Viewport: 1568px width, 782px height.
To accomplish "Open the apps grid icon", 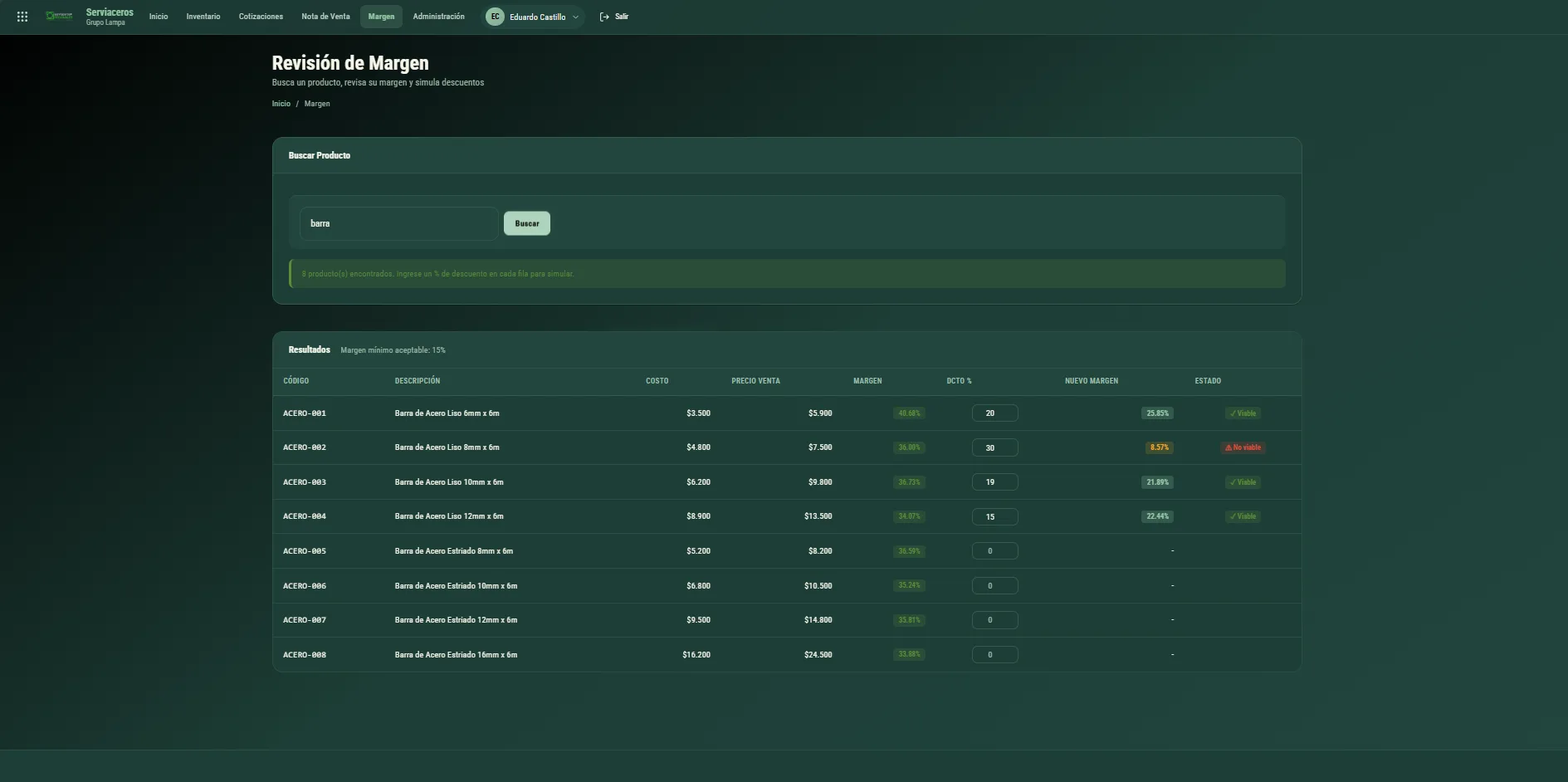I will tap(22, 17).
